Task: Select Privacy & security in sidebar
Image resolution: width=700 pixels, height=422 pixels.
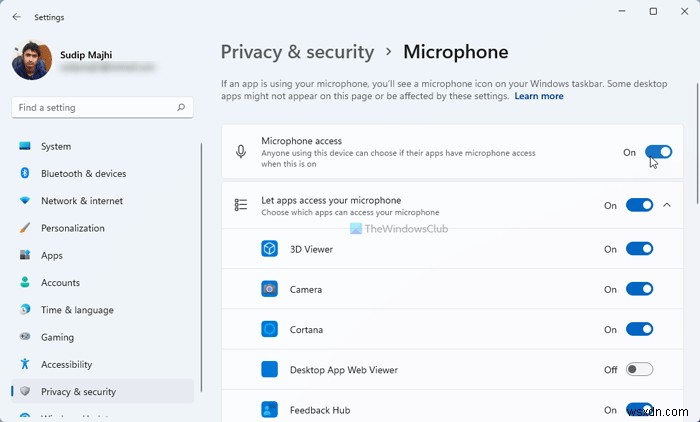Action: tap(103, 391)
